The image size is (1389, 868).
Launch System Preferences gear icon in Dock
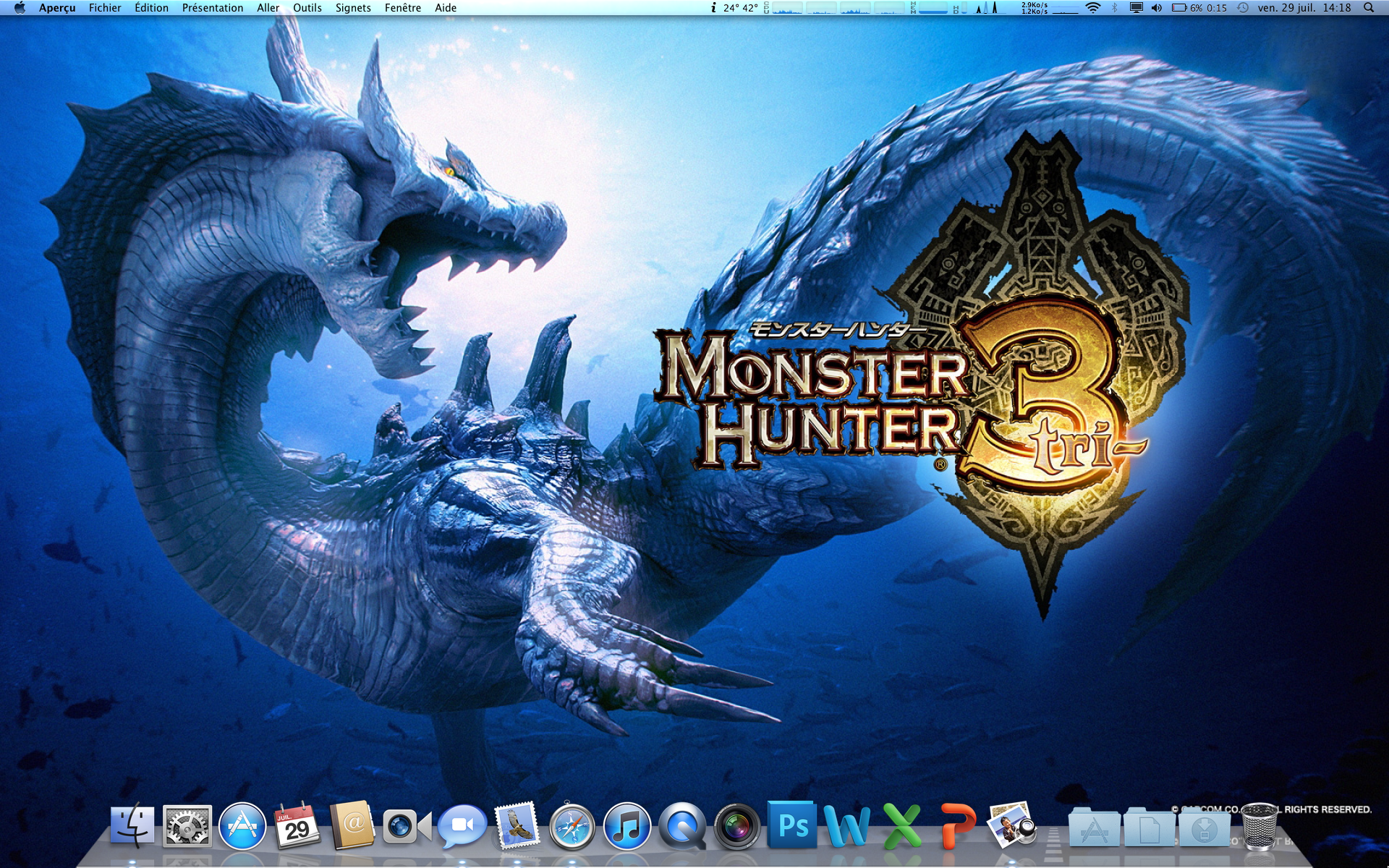[x=187, y=825]
